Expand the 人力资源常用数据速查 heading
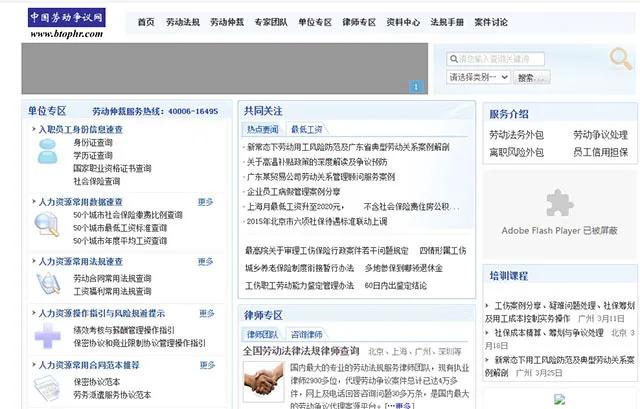Screen dimensions: 640x409 (x=80, y=202)
